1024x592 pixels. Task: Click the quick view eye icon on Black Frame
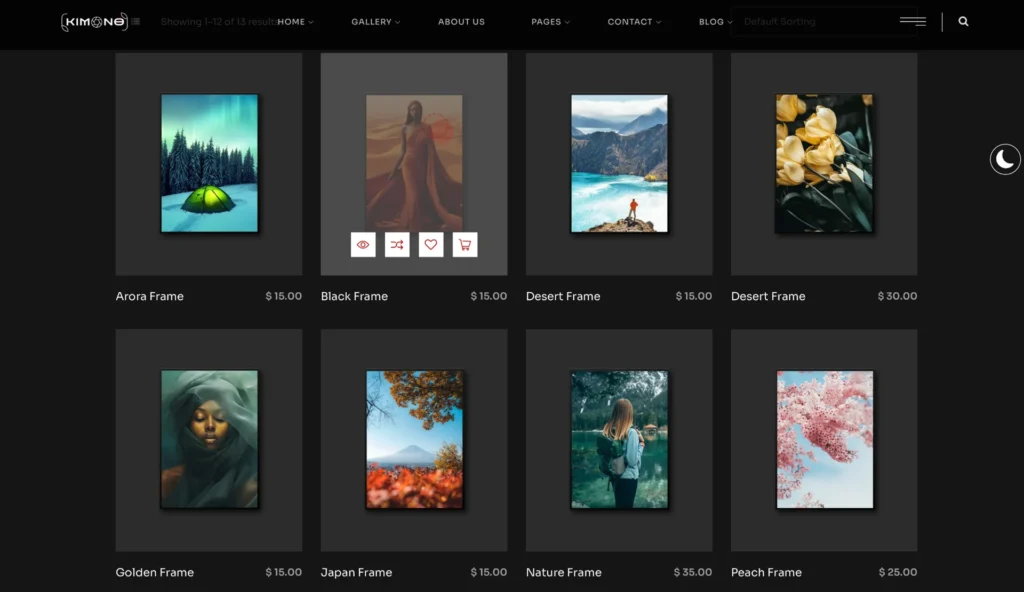363,245
